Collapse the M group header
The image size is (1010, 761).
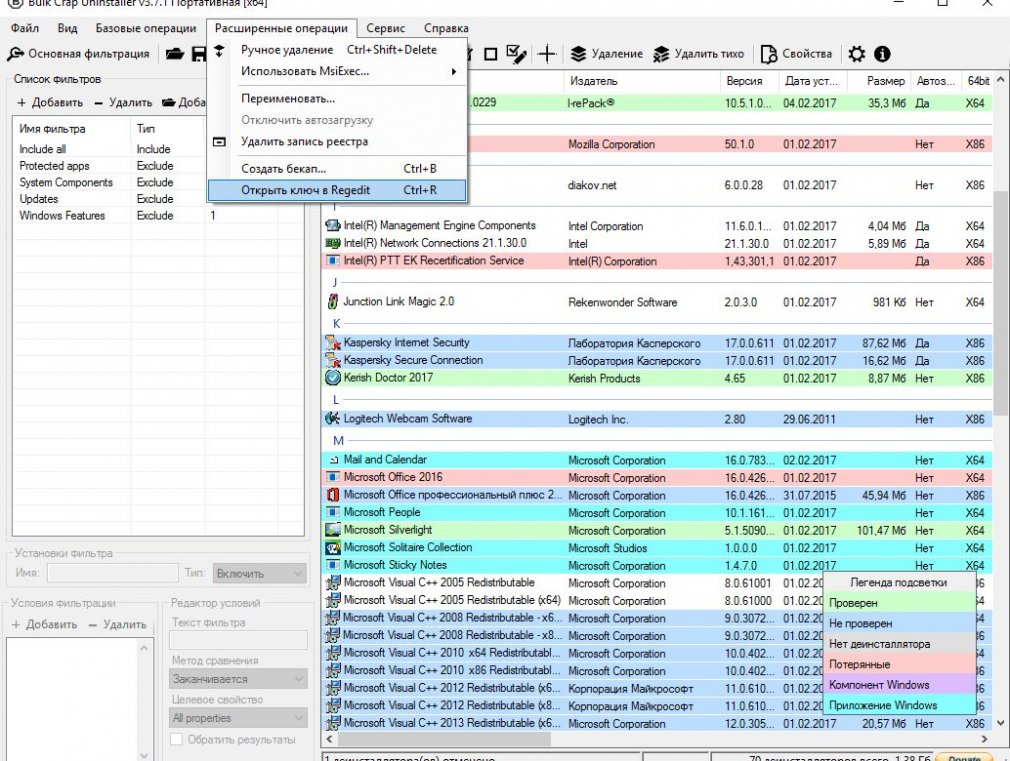[x=338, y=441]
